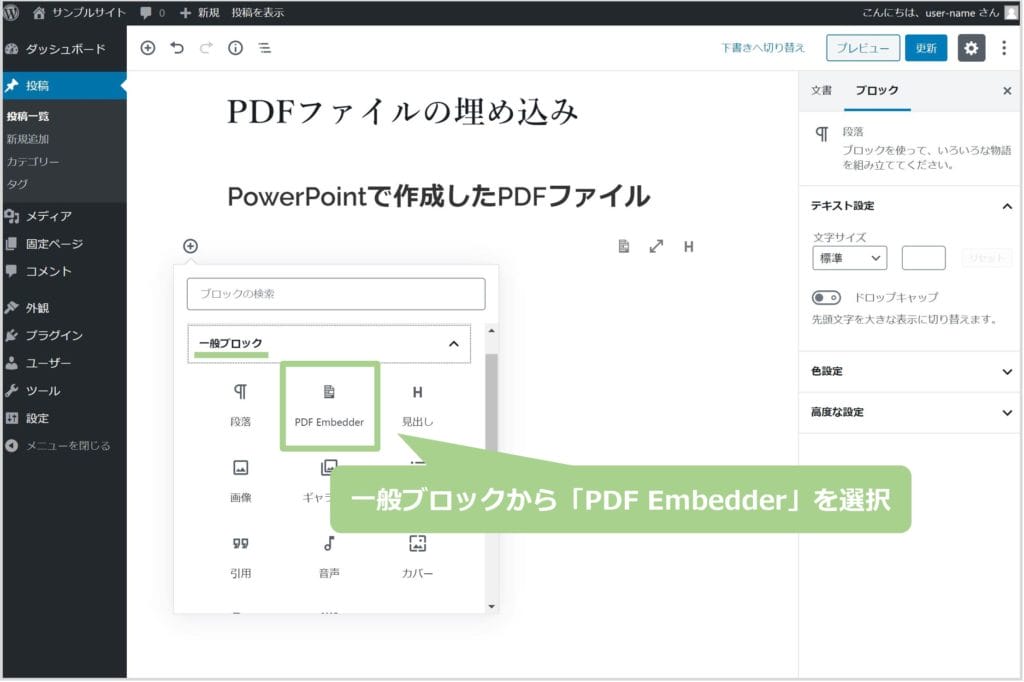Insert the 音声 audio block
The image size is (1024, 682).
point(329,555)
